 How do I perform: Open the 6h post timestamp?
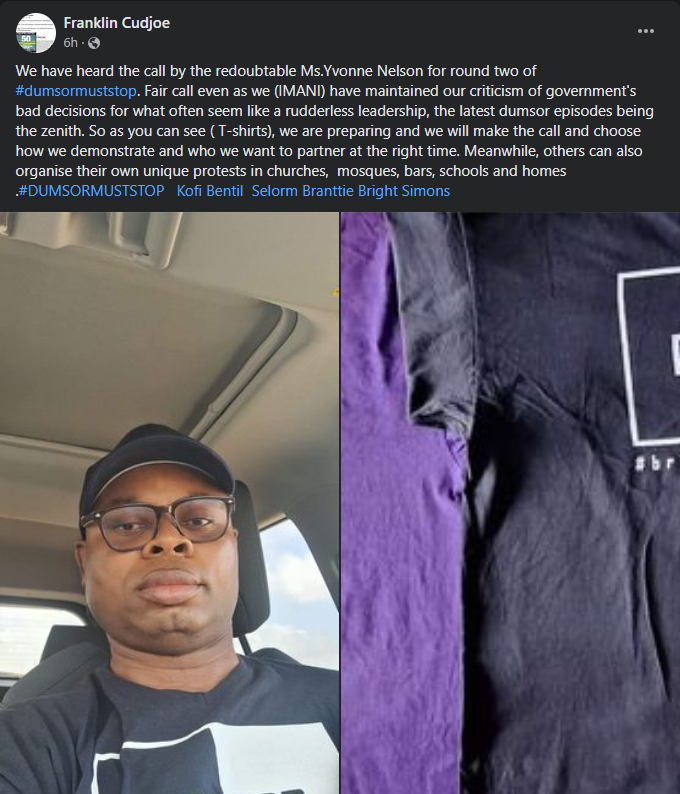pos(70,43)
